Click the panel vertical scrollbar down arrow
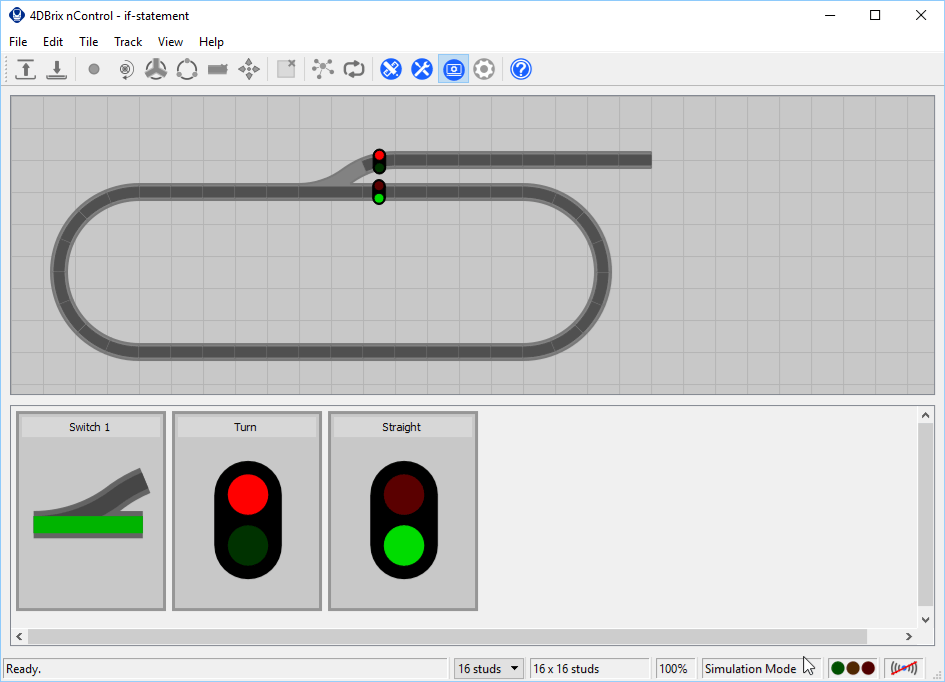 [926, 620]
